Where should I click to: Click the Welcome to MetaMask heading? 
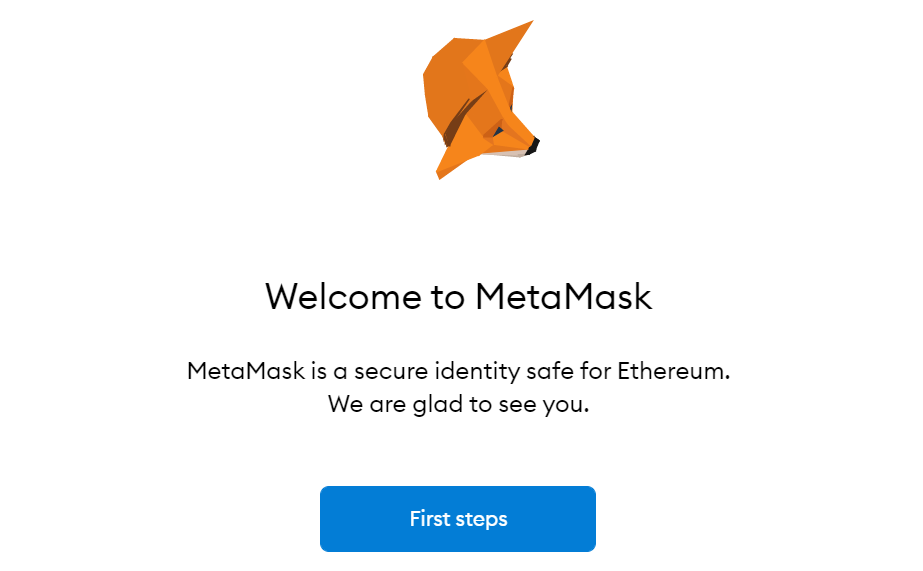click(x=459, y=296)
